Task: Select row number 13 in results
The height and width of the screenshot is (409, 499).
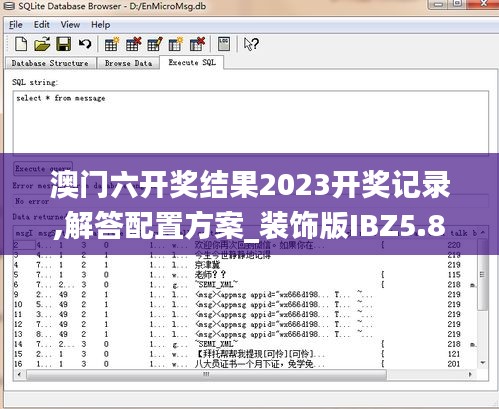Action: (18, 334)
